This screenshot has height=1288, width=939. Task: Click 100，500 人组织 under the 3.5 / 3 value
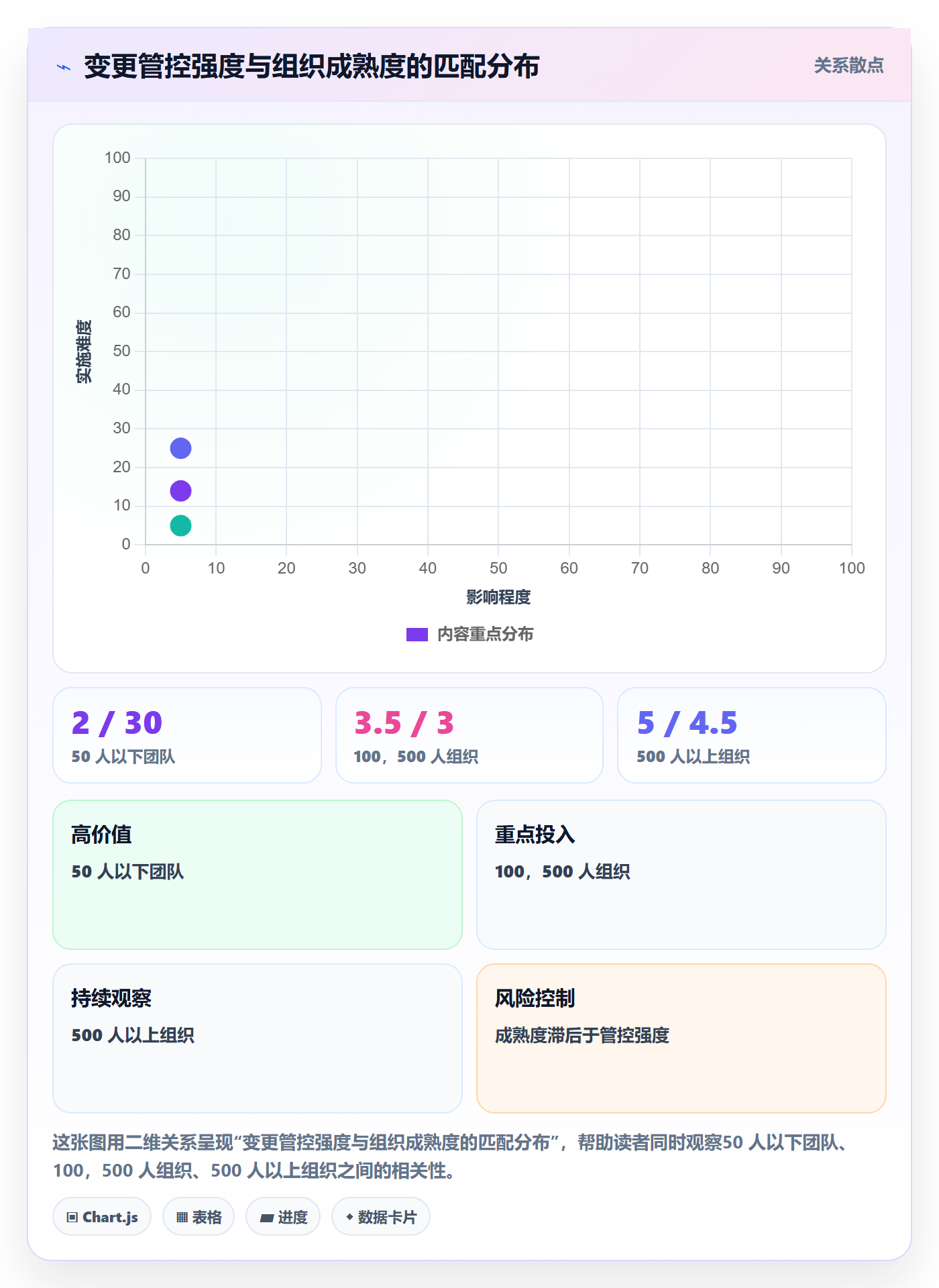pos(416,757)
